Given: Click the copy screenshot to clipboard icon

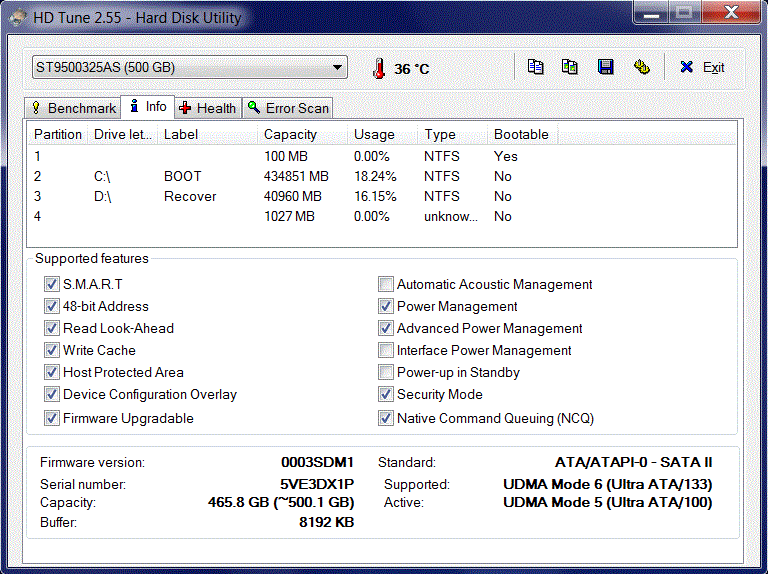Looking at the screenshot, I should pyautogui.click(x=569, y=67).
